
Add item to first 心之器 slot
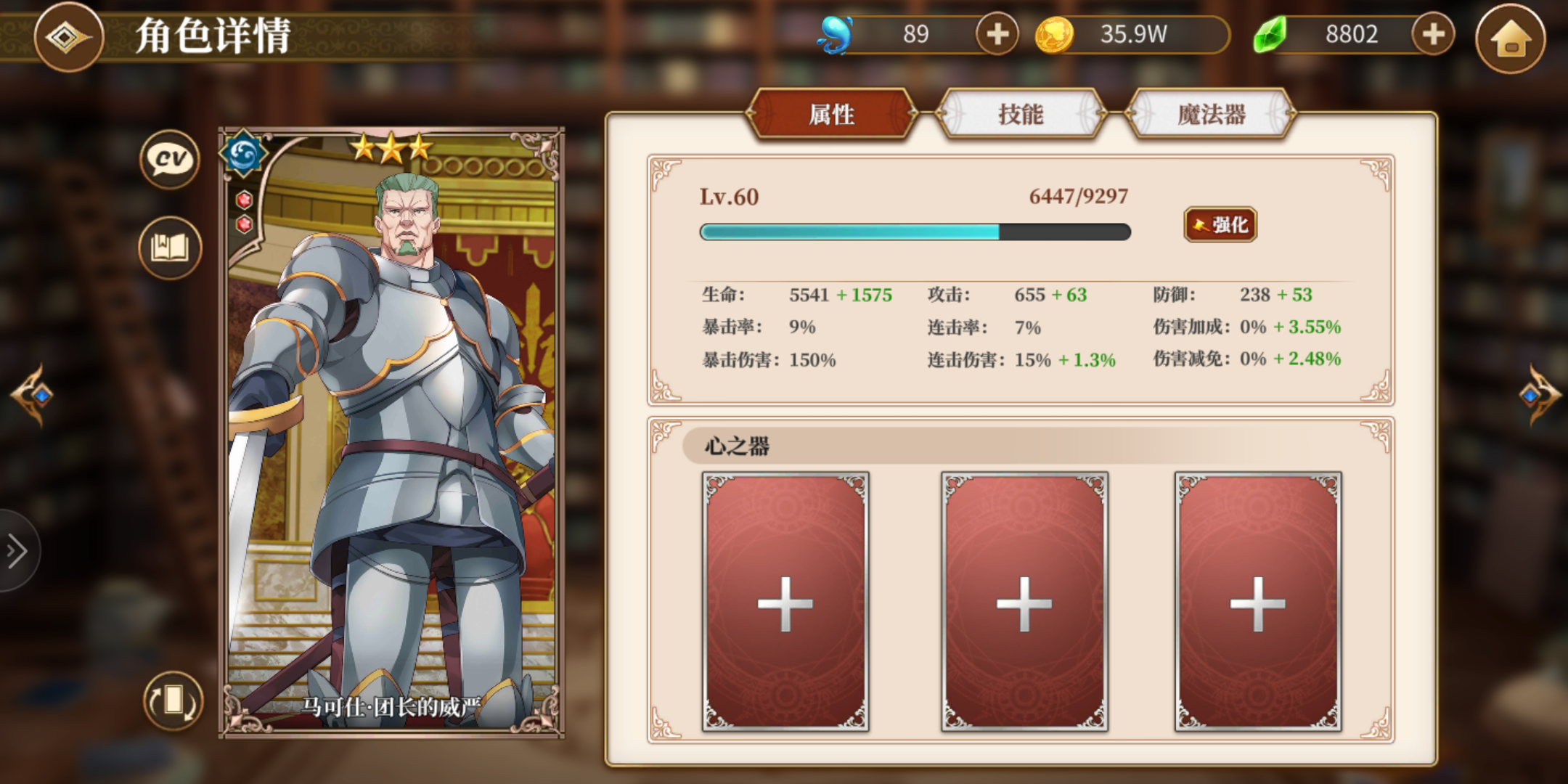pyautogui.click(x=785, y=602)
